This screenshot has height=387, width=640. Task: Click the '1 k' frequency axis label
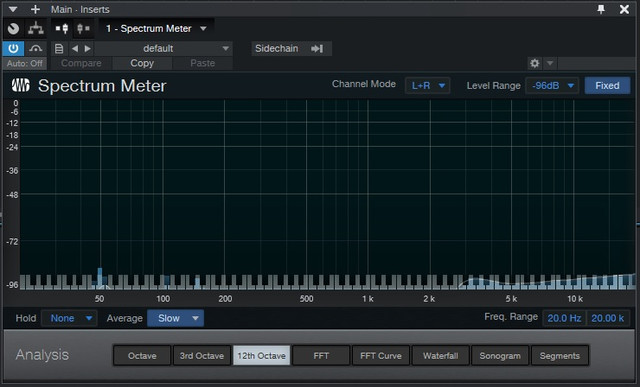368,299
